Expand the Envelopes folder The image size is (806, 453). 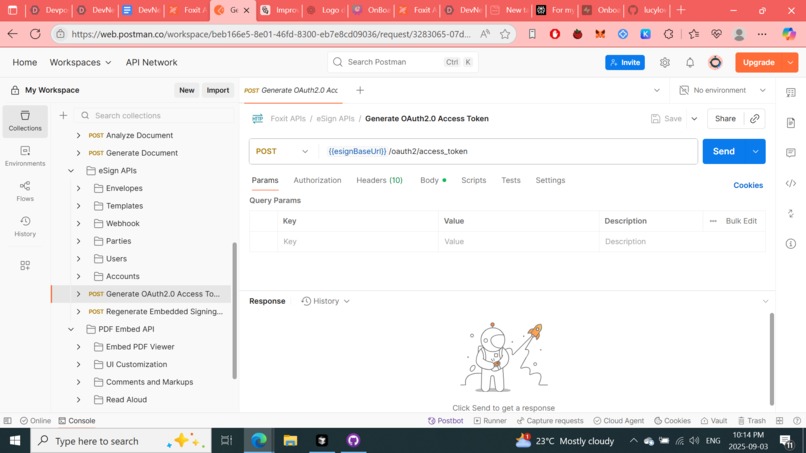click(x=78, y=188)
